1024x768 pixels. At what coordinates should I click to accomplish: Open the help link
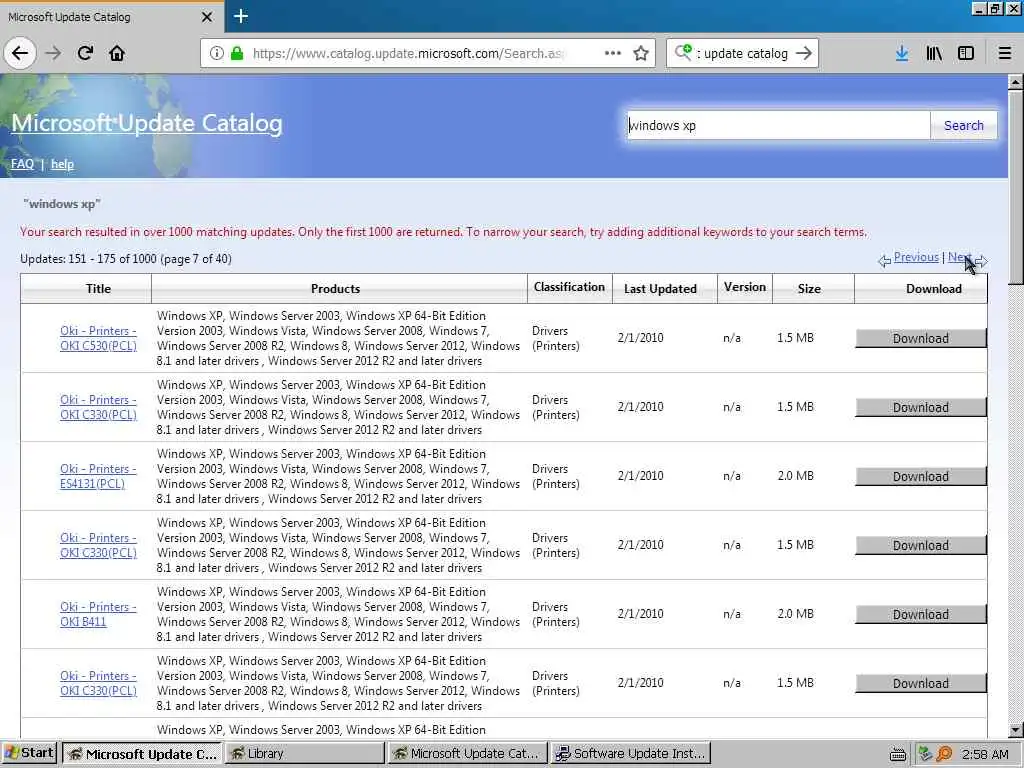pos(62,164)
